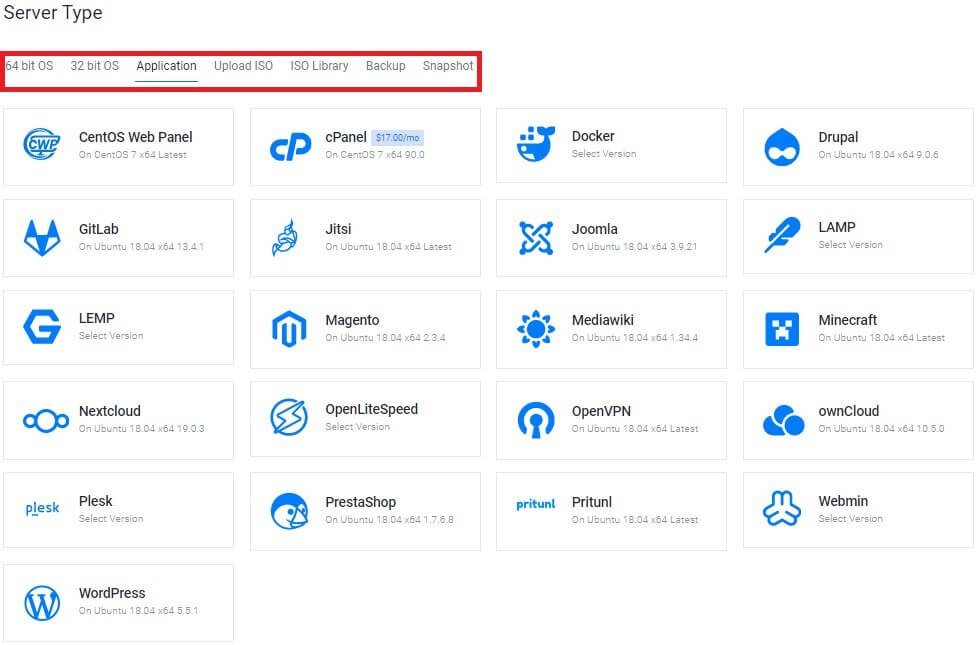Choose the LEMP hexagon icon
The width and height of the screenshot is (977, 645).
(42, 327)
